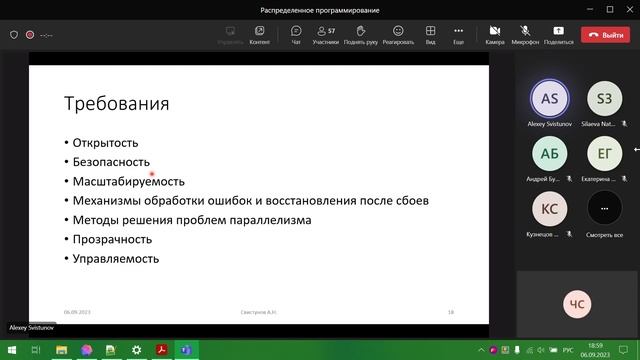Click the slide footer date 06.09.2023

77,312
